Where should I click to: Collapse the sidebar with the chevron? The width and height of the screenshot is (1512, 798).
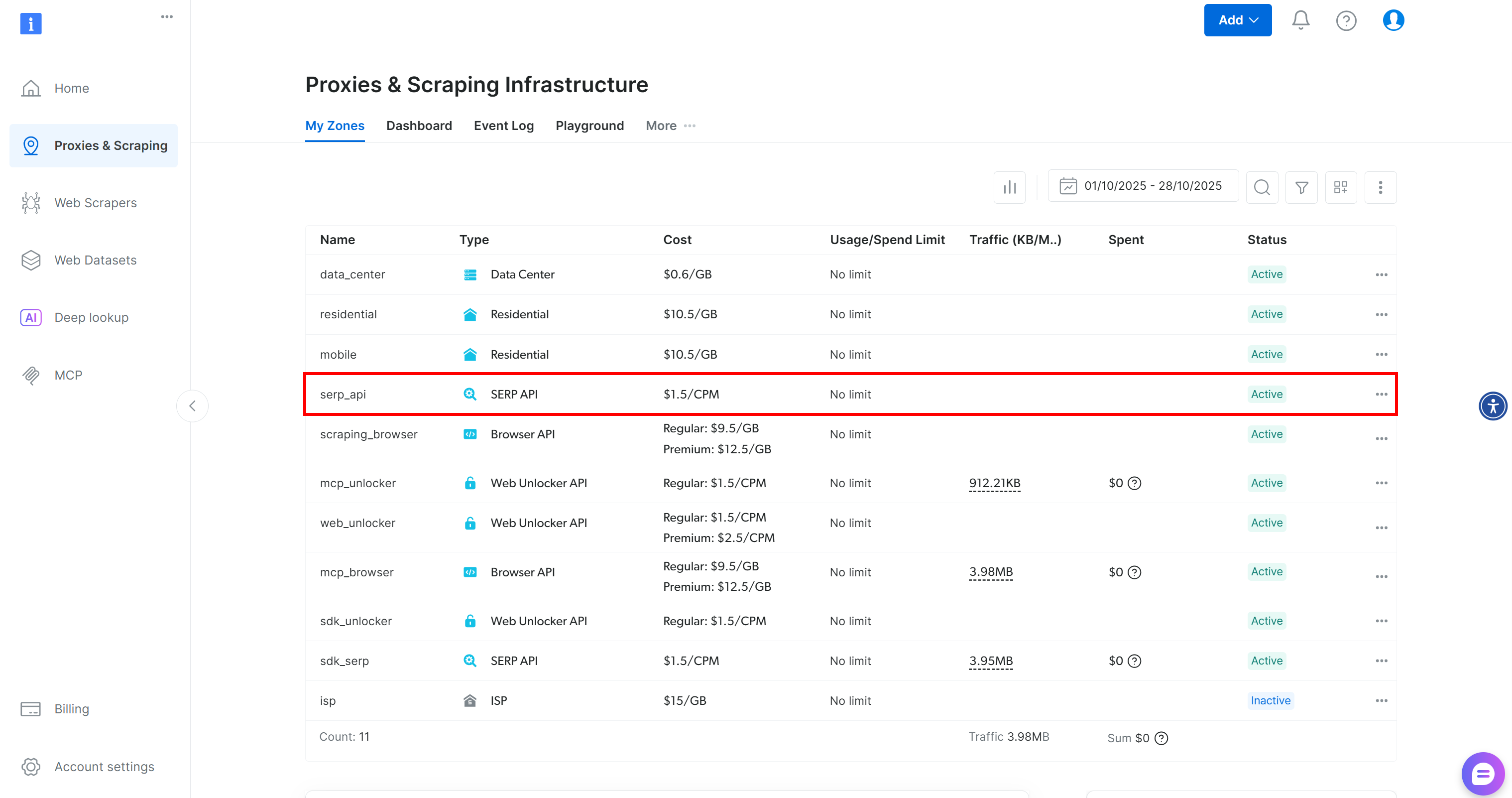(192, 405)
